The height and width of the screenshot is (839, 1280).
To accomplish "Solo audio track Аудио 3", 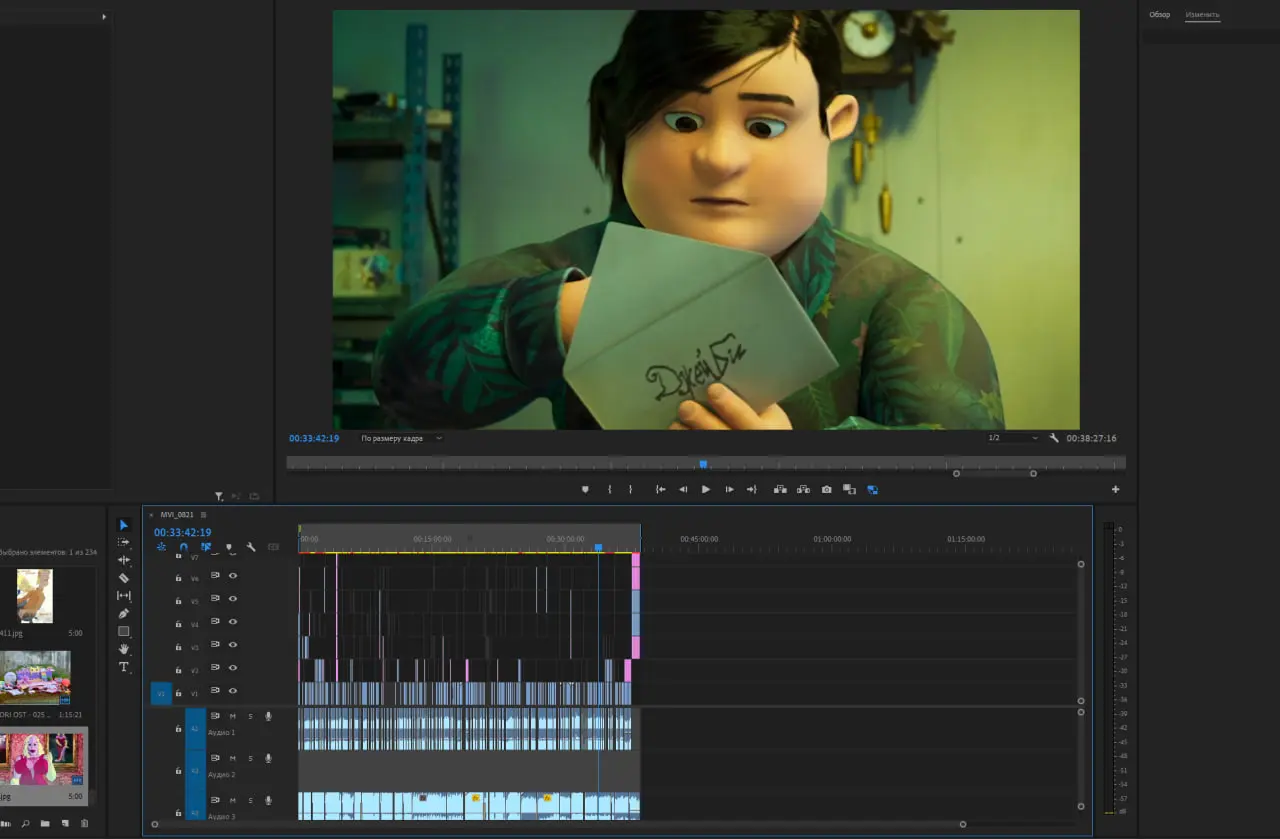I will click(x=250, y=800).
